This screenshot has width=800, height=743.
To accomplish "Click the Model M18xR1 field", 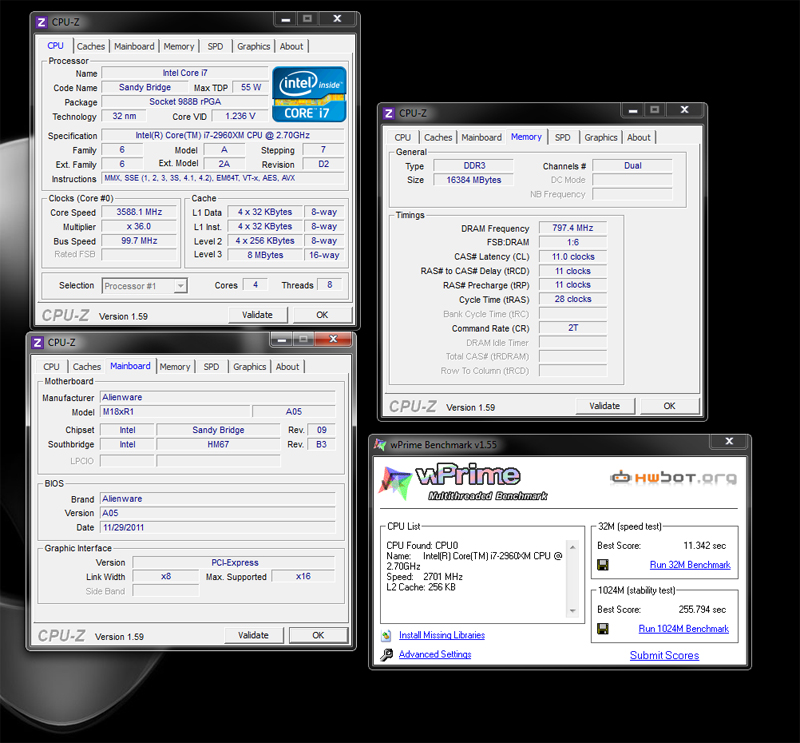I will 175,412.
